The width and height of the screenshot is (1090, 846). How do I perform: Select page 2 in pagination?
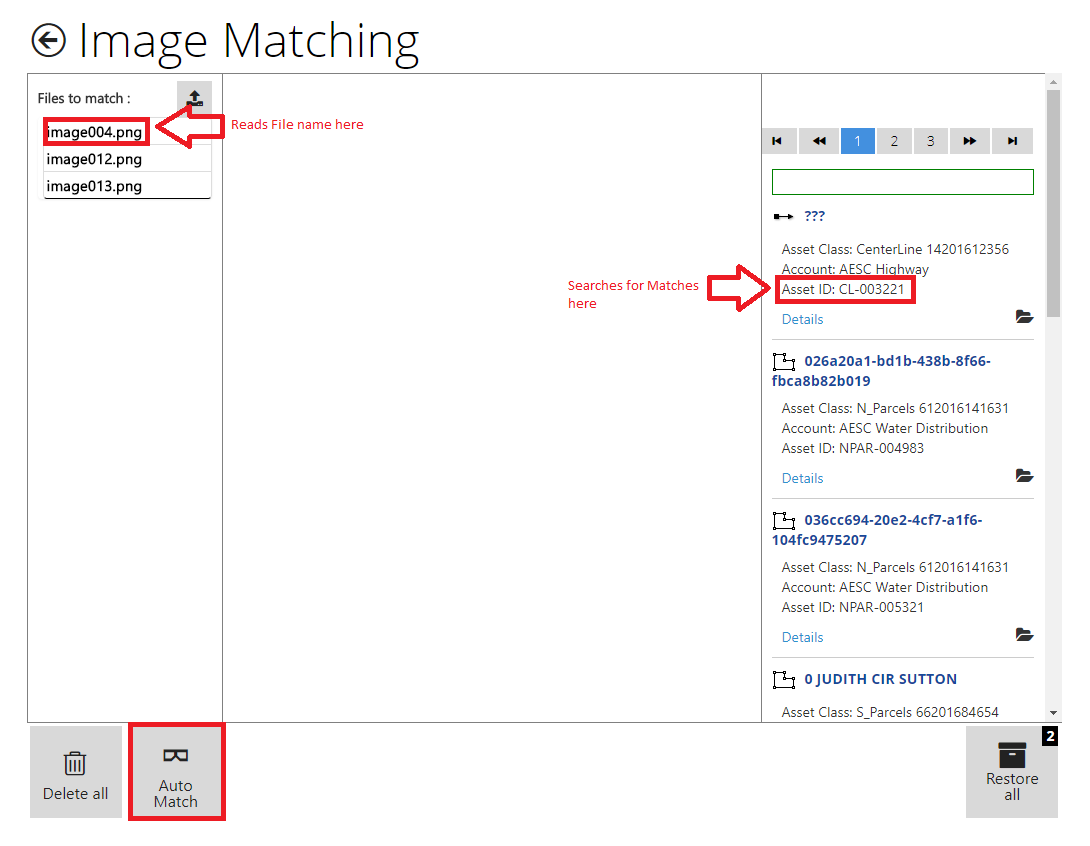tap(894, 141)
